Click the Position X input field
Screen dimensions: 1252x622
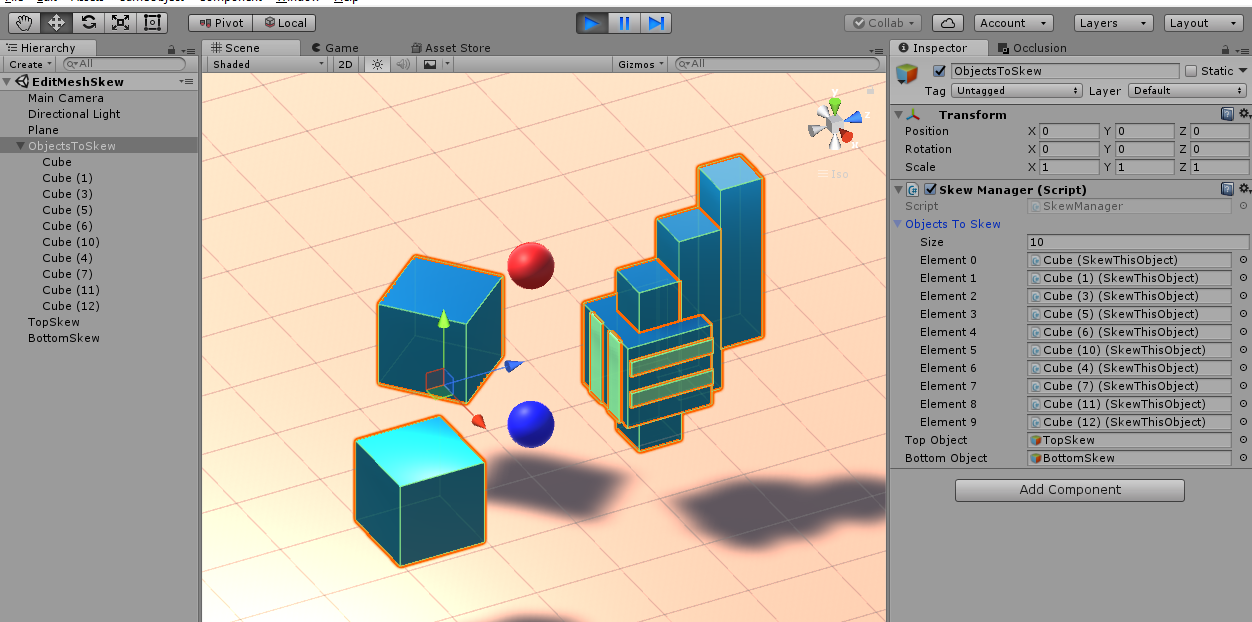pos(1068,132)
